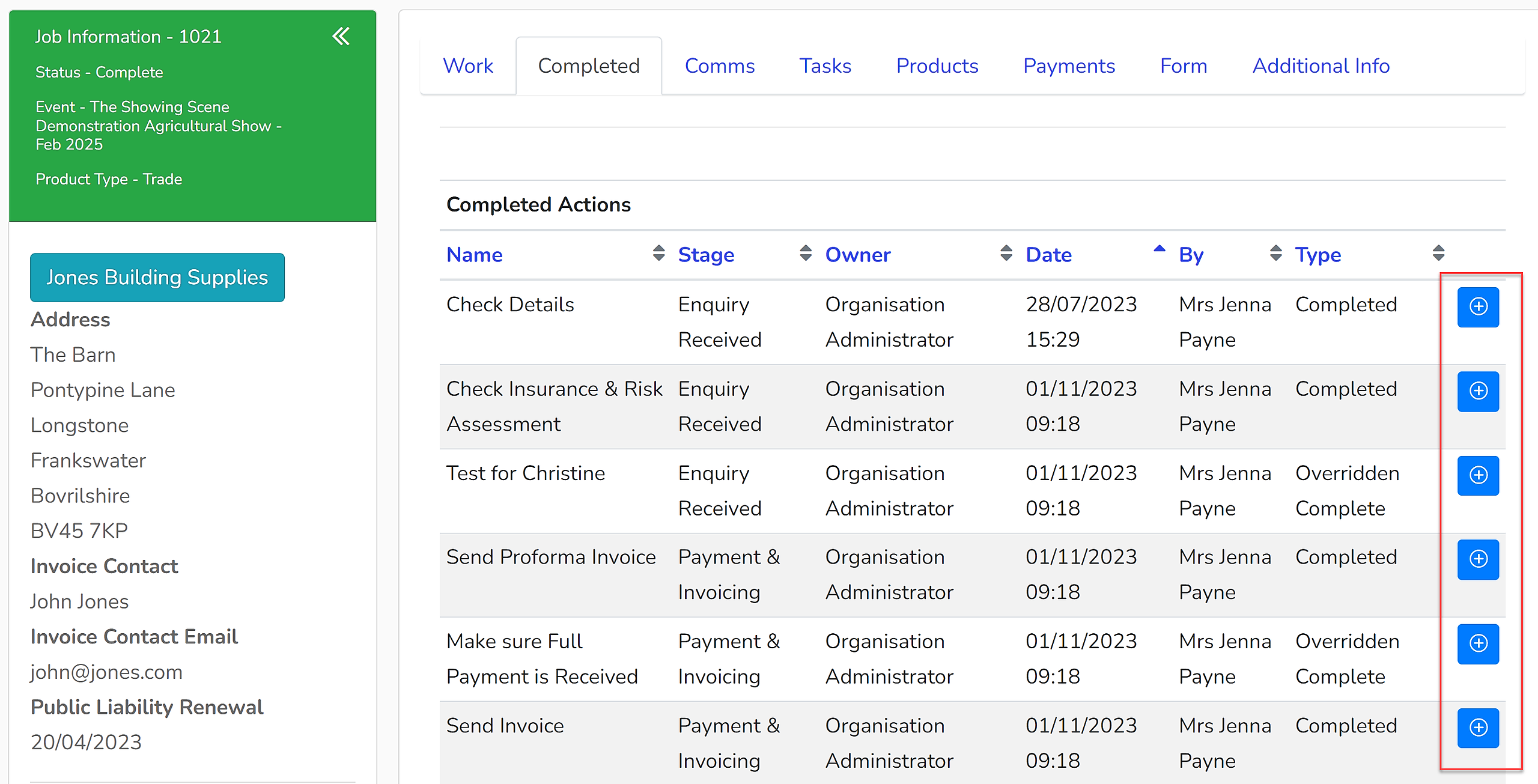This screenshot has height=784, width=1538.
Task: Switch to the Form tab
Action: (1184, 65)
